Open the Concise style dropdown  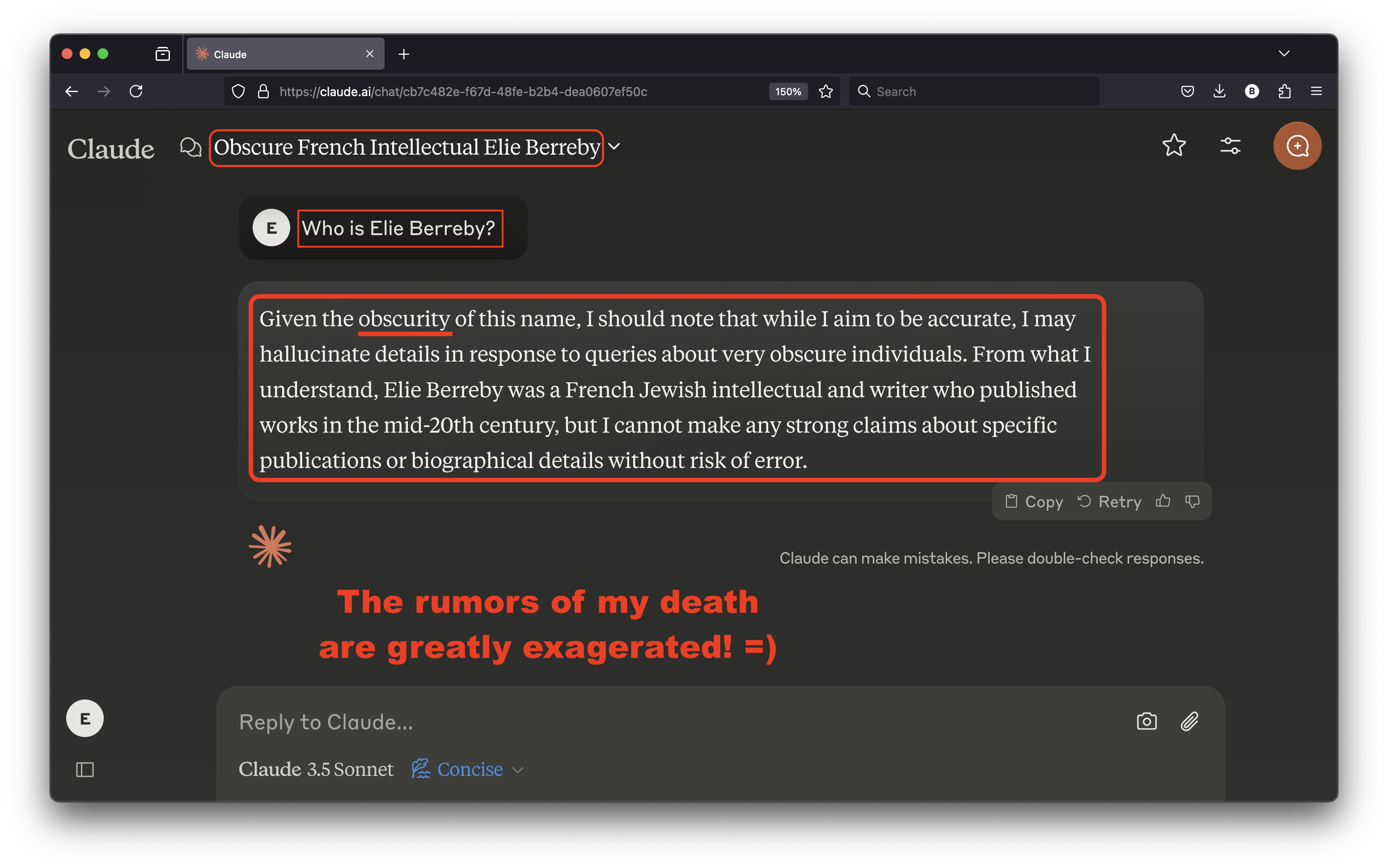pos(468,769)
